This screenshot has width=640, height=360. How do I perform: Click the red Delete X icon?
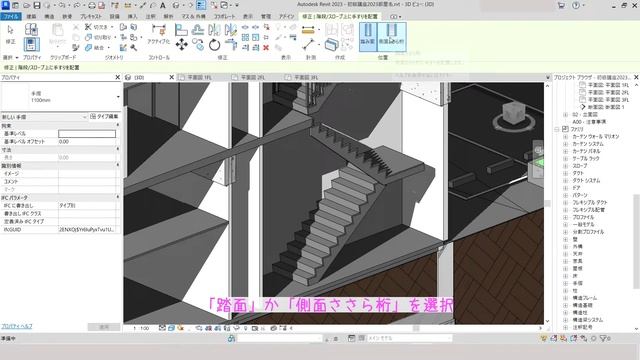pyautogui.click(x=266, y=48)
